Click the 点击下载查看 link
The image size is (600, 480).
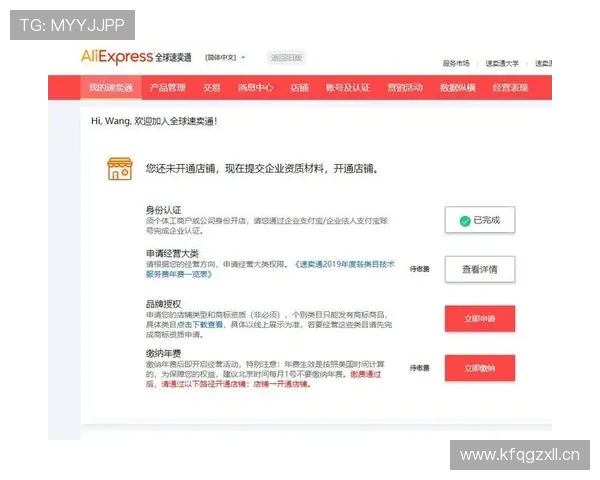pyautogui.click(x=200, y=325)
